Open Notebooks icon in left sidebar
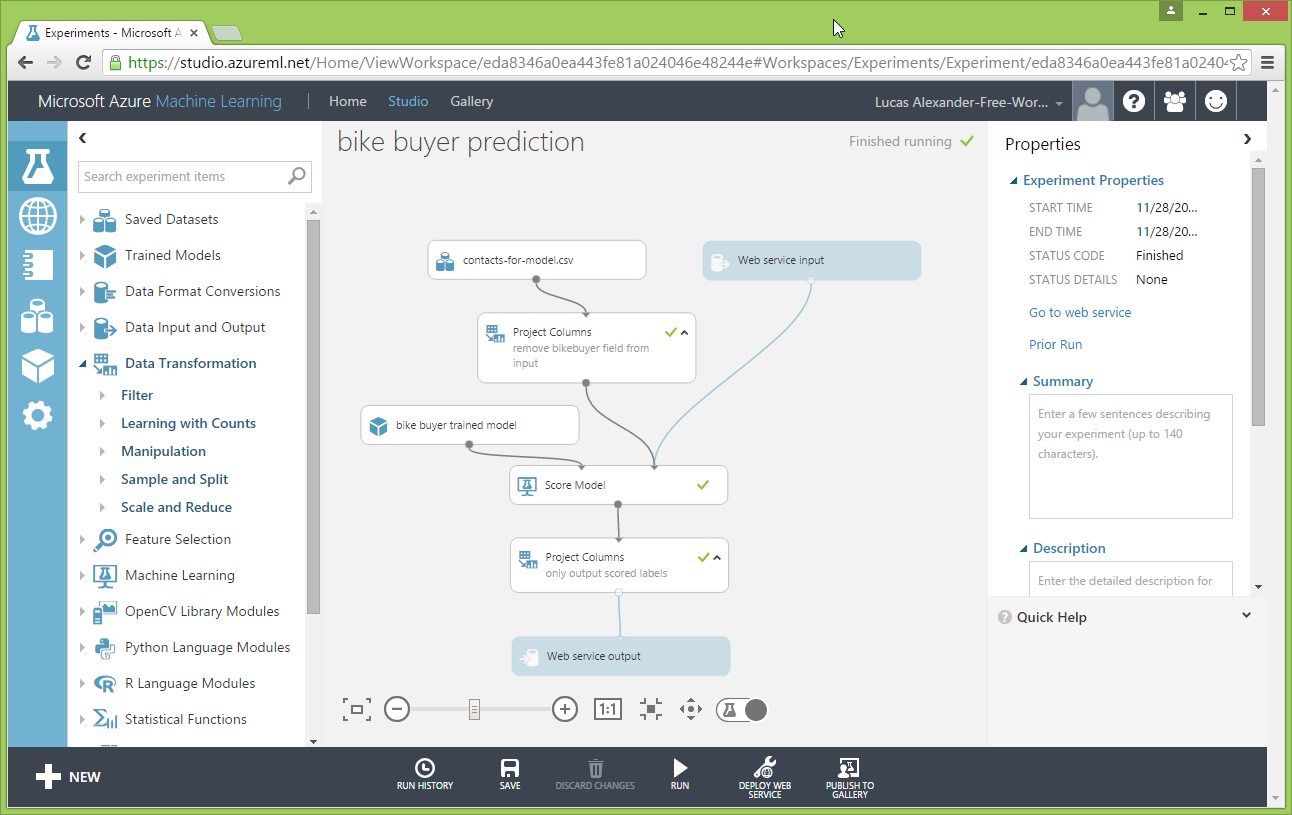Image resolution: width=1292 pixels, height=815 pixels. coord(37,265)
